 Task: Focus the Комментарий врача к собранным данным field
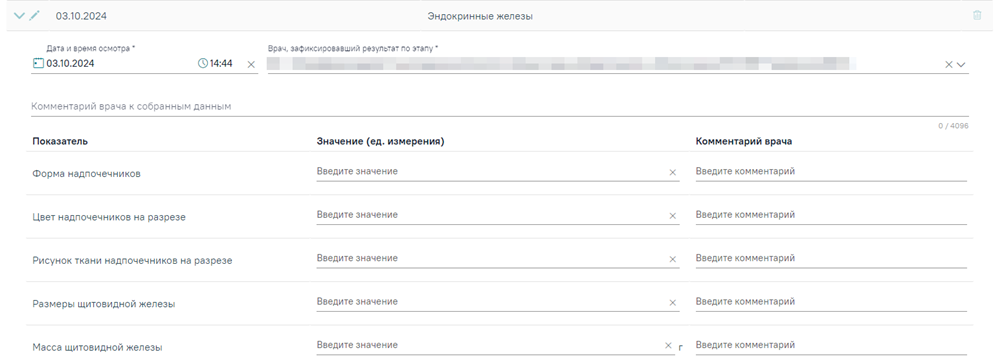click(x=499, y=106)
